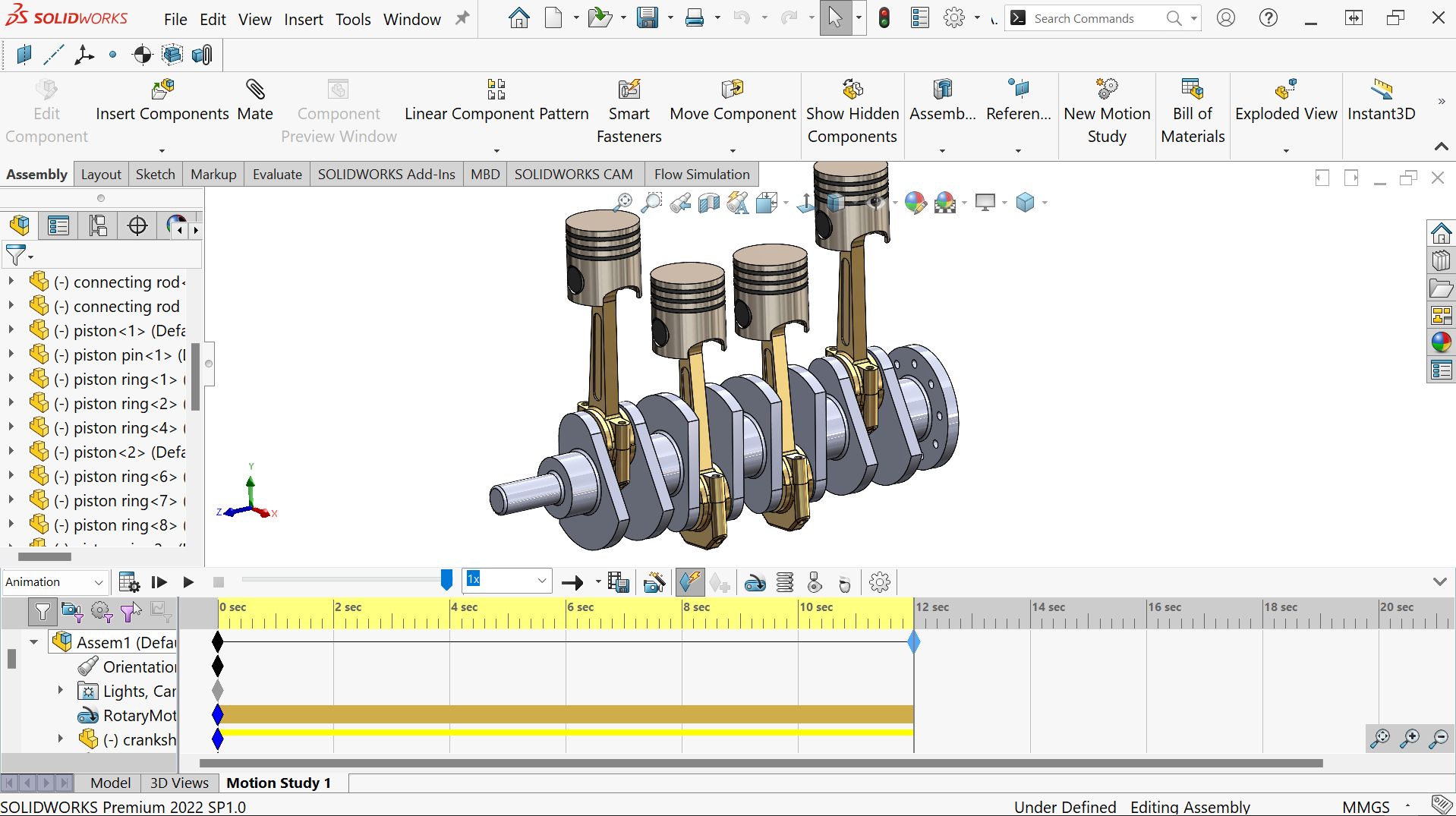Click Zoom to Fit in view toolbar
The height and width of the screenshot is (816, 1456).
click(622, 203)
